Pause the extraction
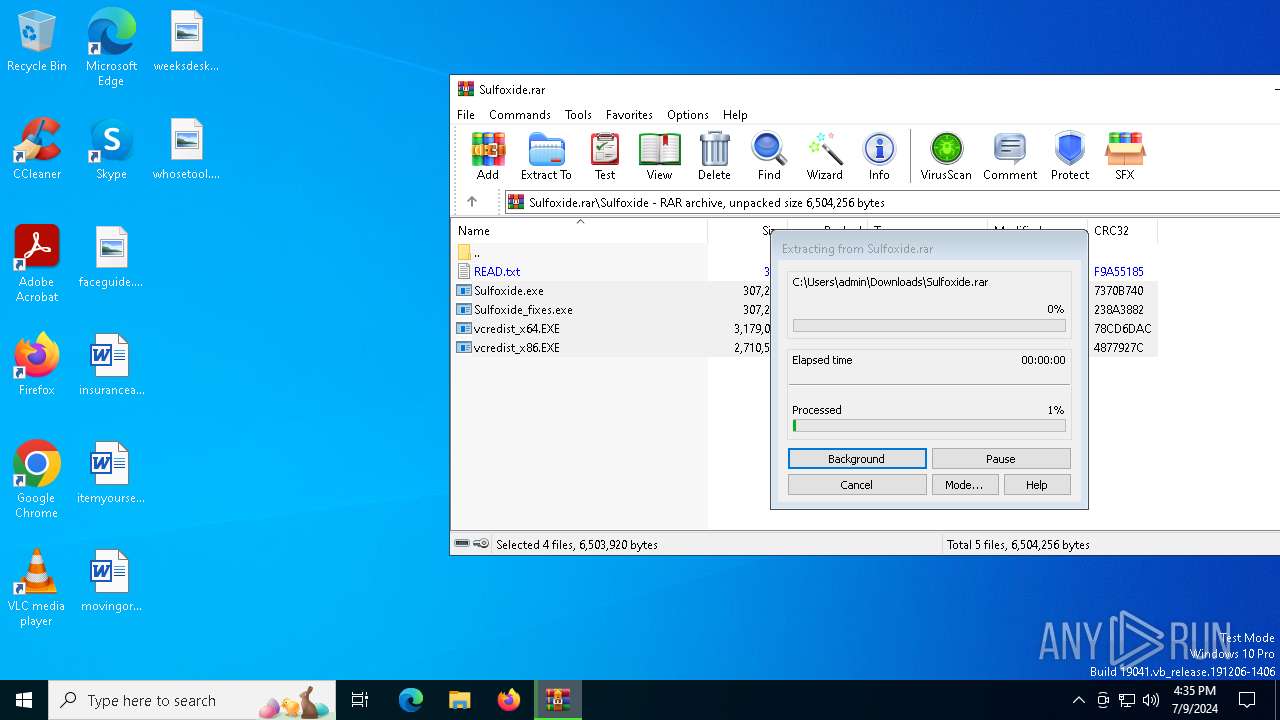Viewport: 1280px width, 720px height. tap(1001, 459)
